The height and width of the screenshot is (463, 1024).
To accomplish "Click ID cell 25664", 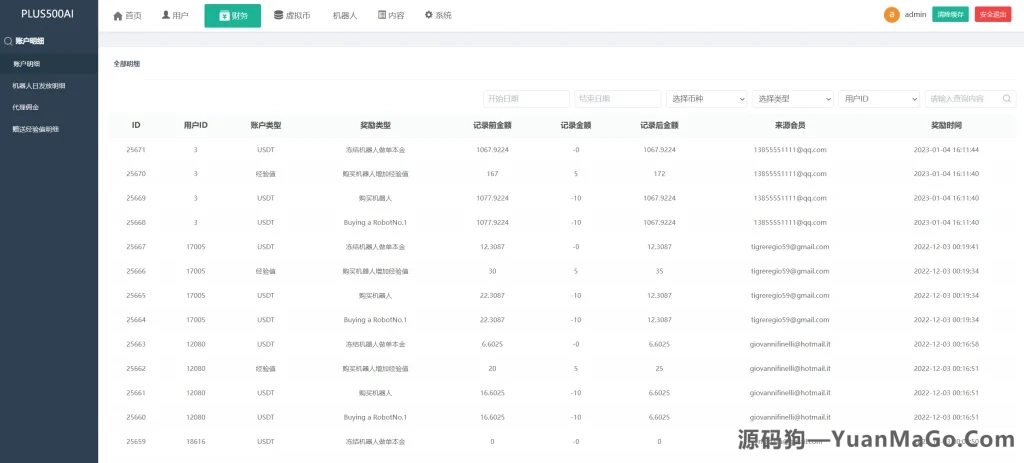I will [136, 320].
